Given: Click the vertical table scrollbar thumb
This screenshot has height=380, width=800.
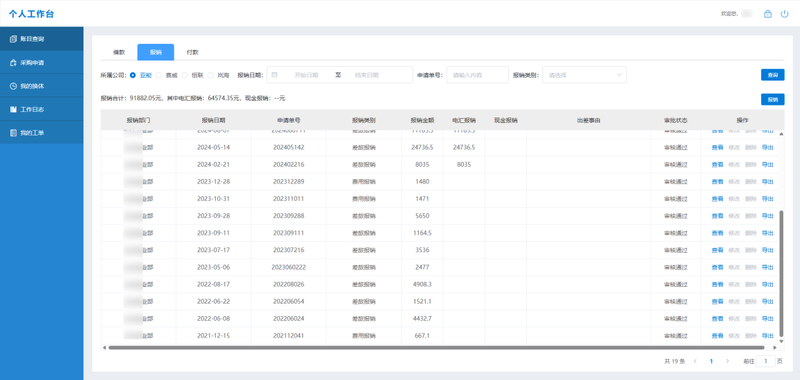Looking at the screenshot, I should (x=781, y=273).
